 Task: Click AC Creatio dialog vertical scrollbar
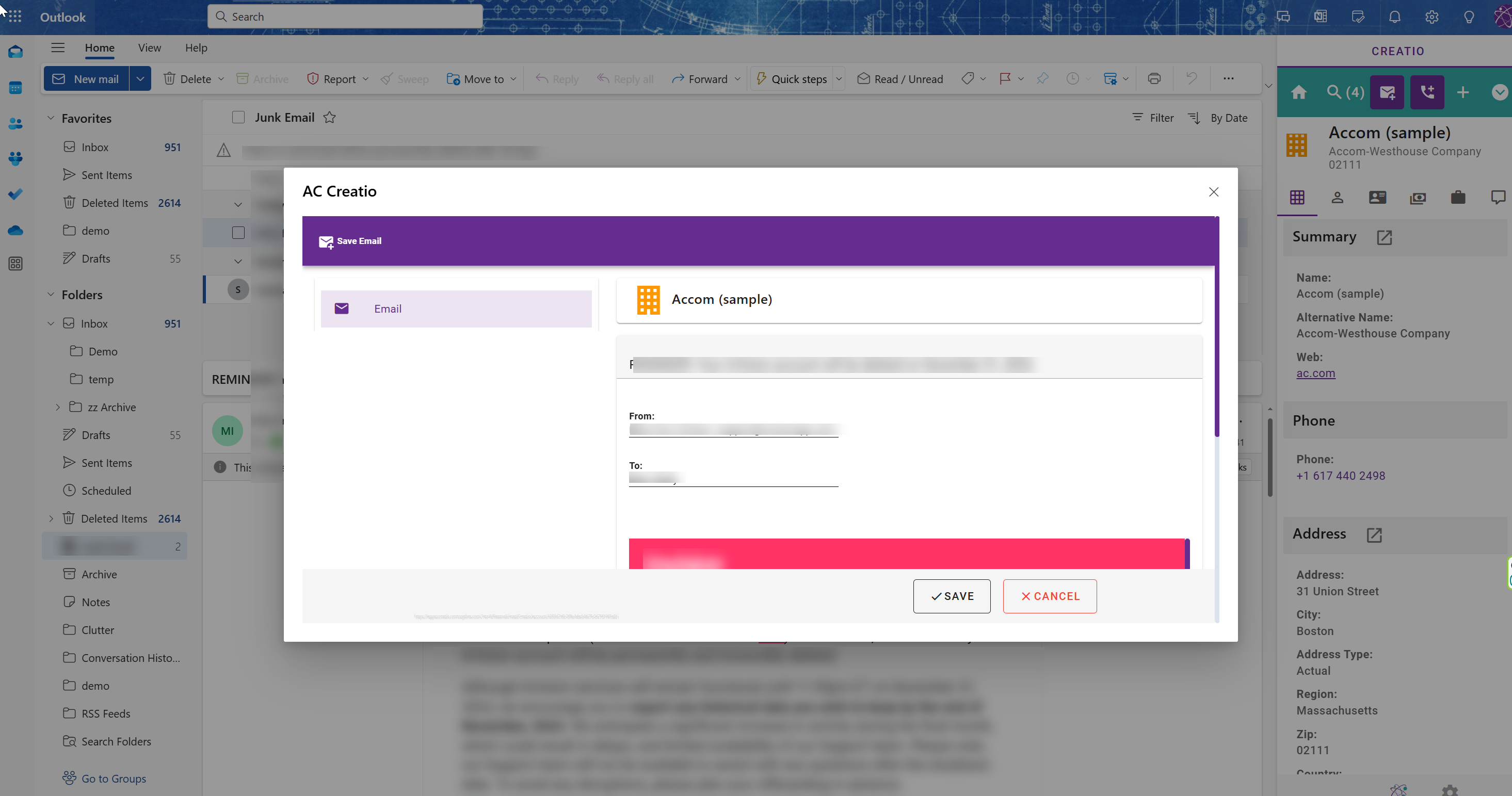point(1217,326)
